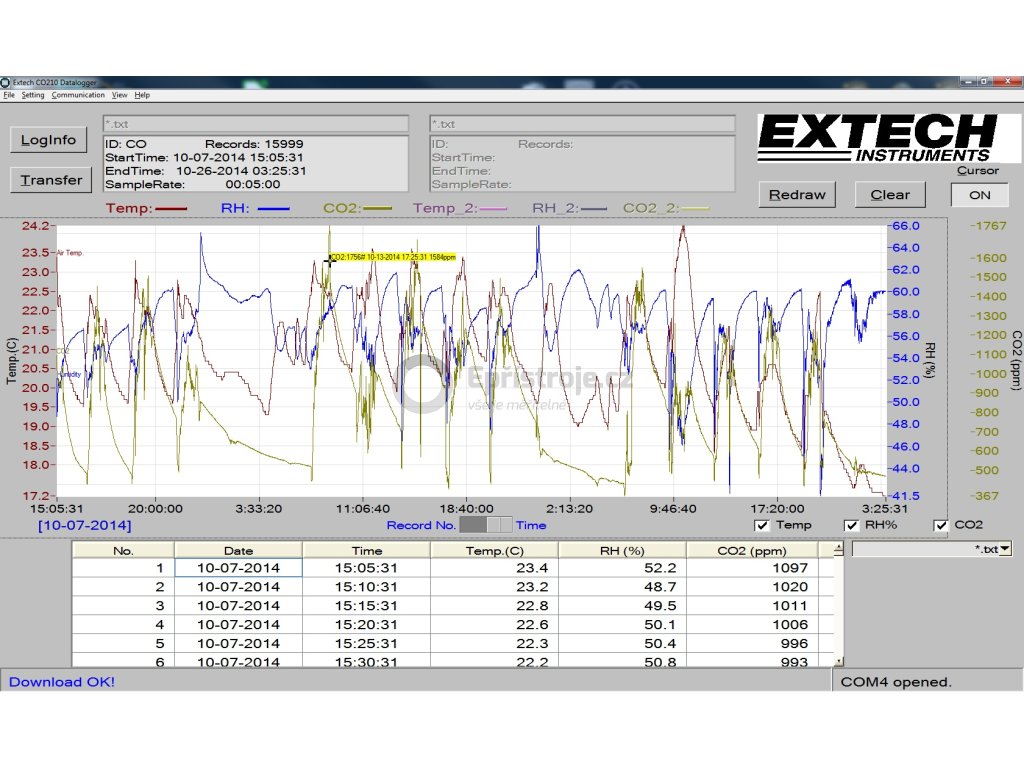The width and height of the screenshot is (1024, 768).
Task: Select date cell in row 1
Action: (x=238, y=568)
